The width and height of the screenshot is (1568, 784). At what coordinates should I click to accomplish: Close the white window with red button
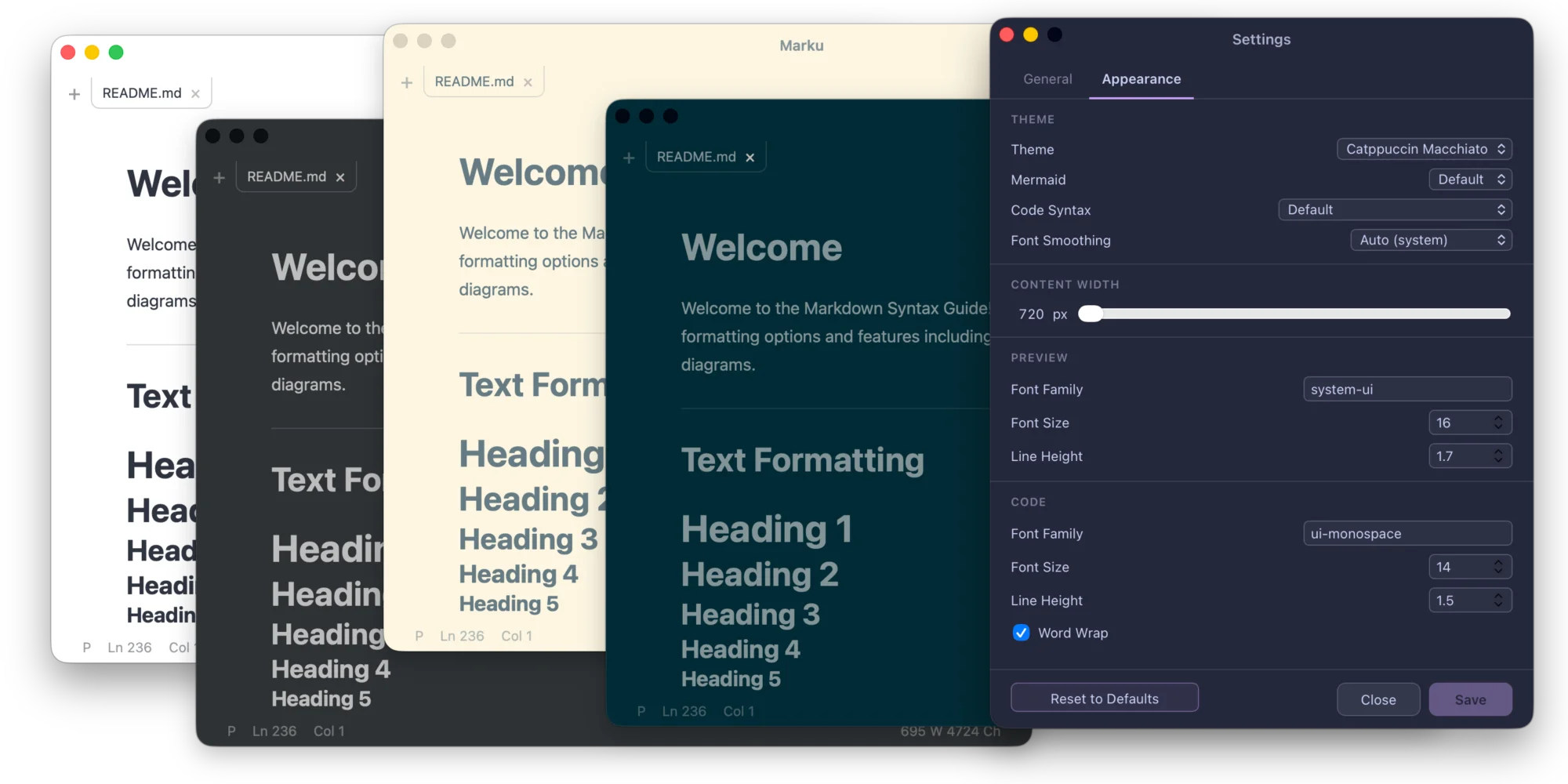[x=68, y=53]
